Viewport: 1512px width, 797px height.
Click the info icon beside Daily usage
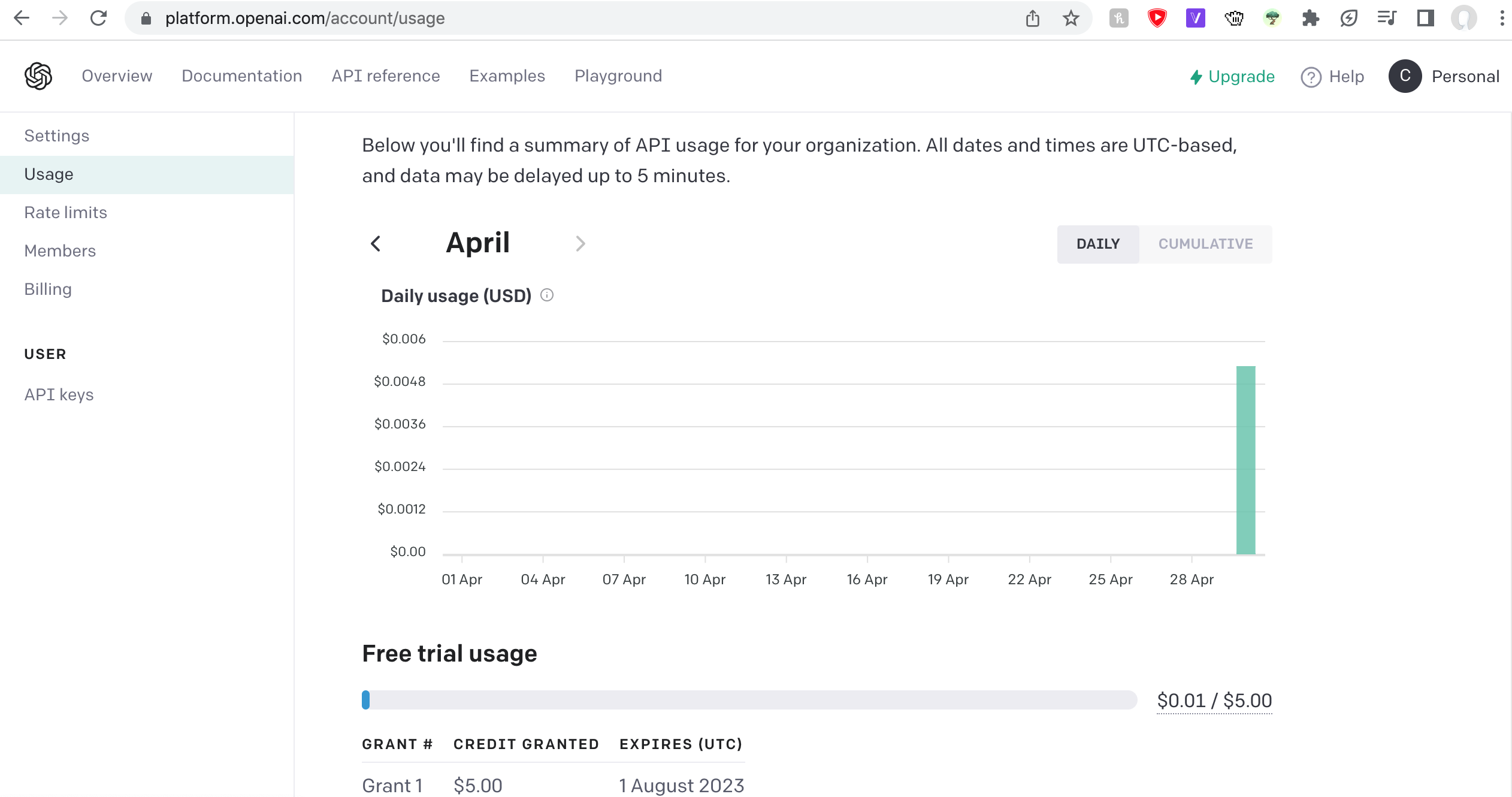[x=546, y=295]
